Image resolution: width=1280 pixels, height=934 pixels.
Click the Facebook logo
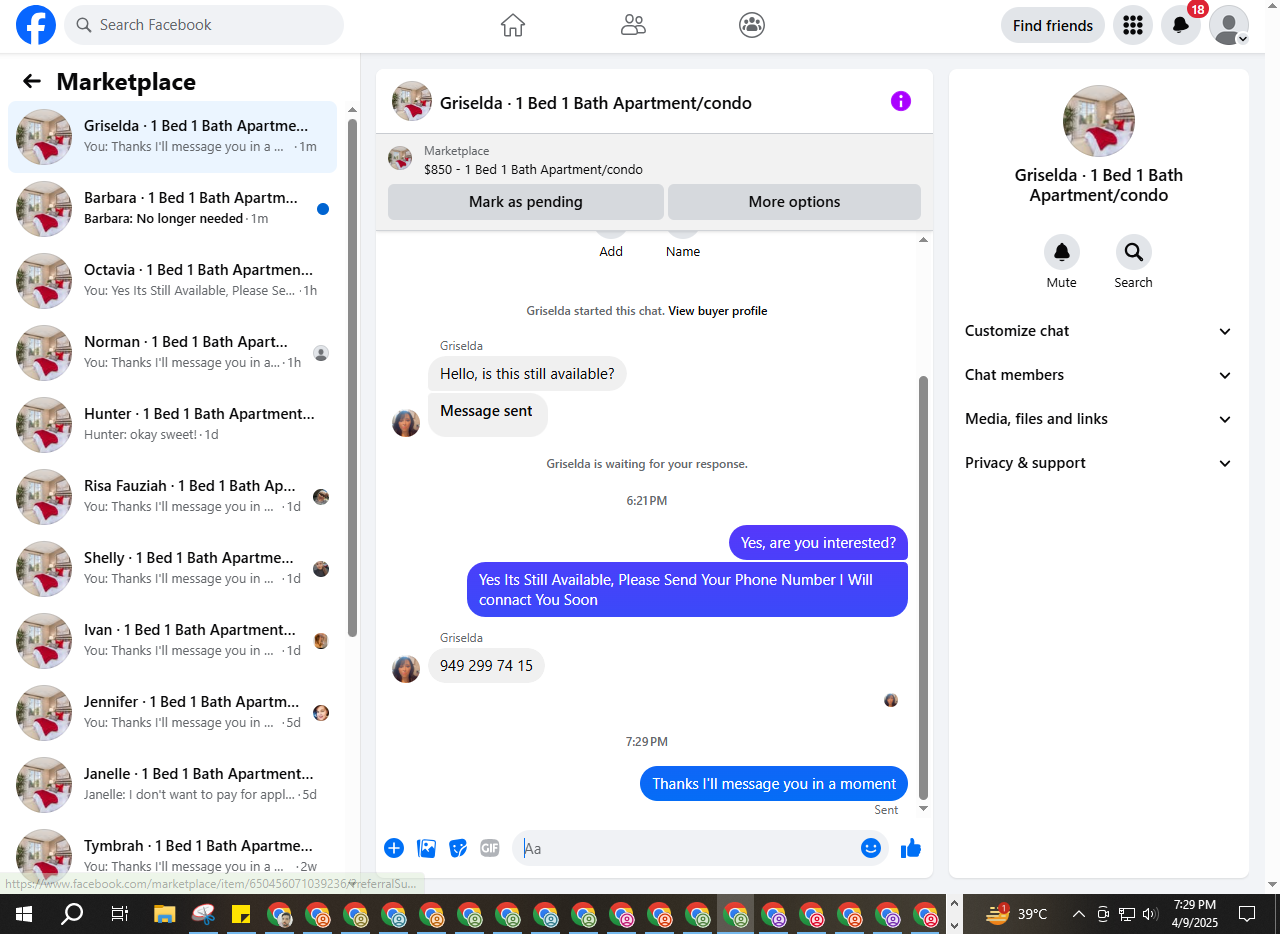pos(36,25)
